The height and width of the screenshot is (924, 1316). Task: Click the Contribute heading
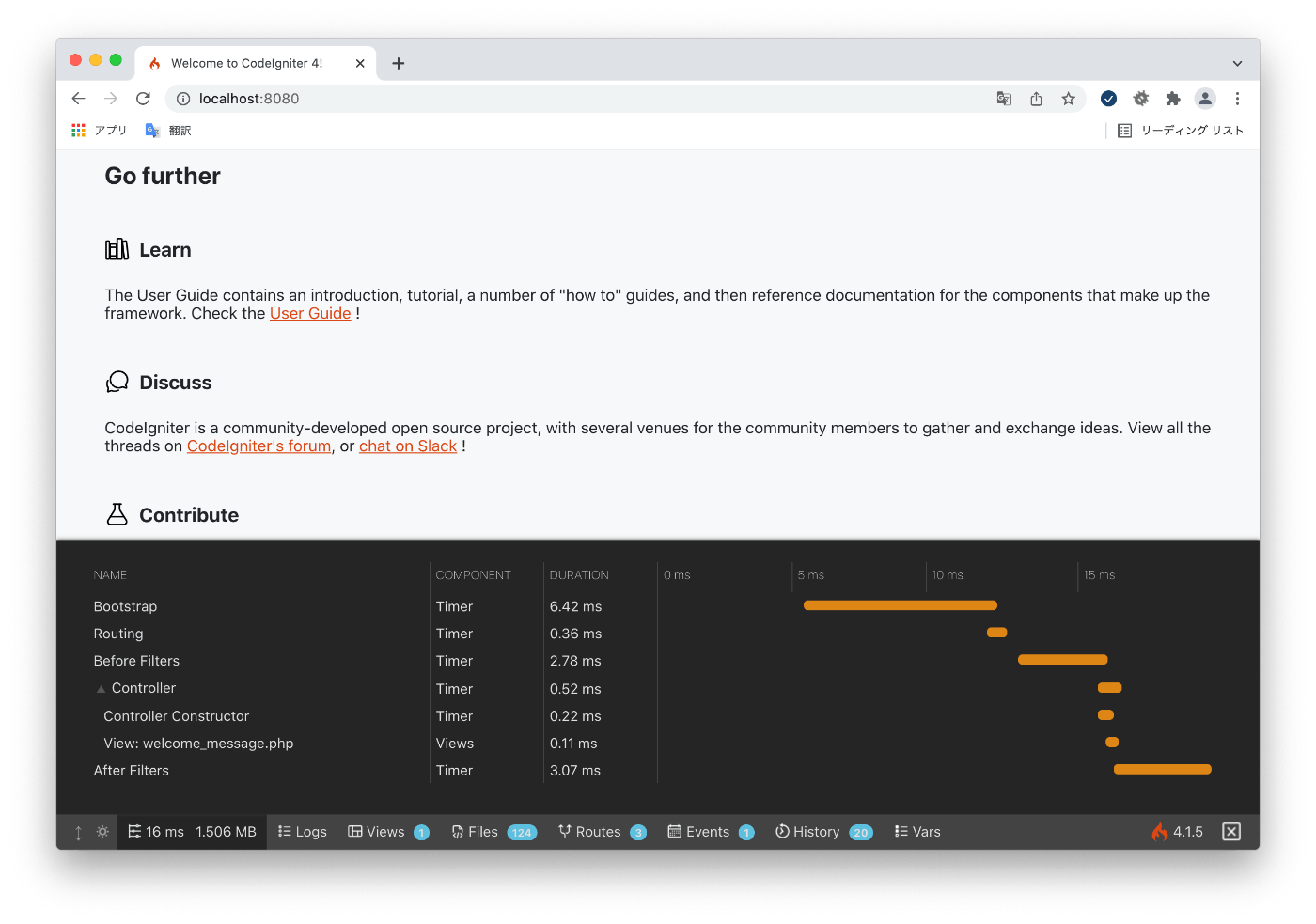click(x=189, y=515)
